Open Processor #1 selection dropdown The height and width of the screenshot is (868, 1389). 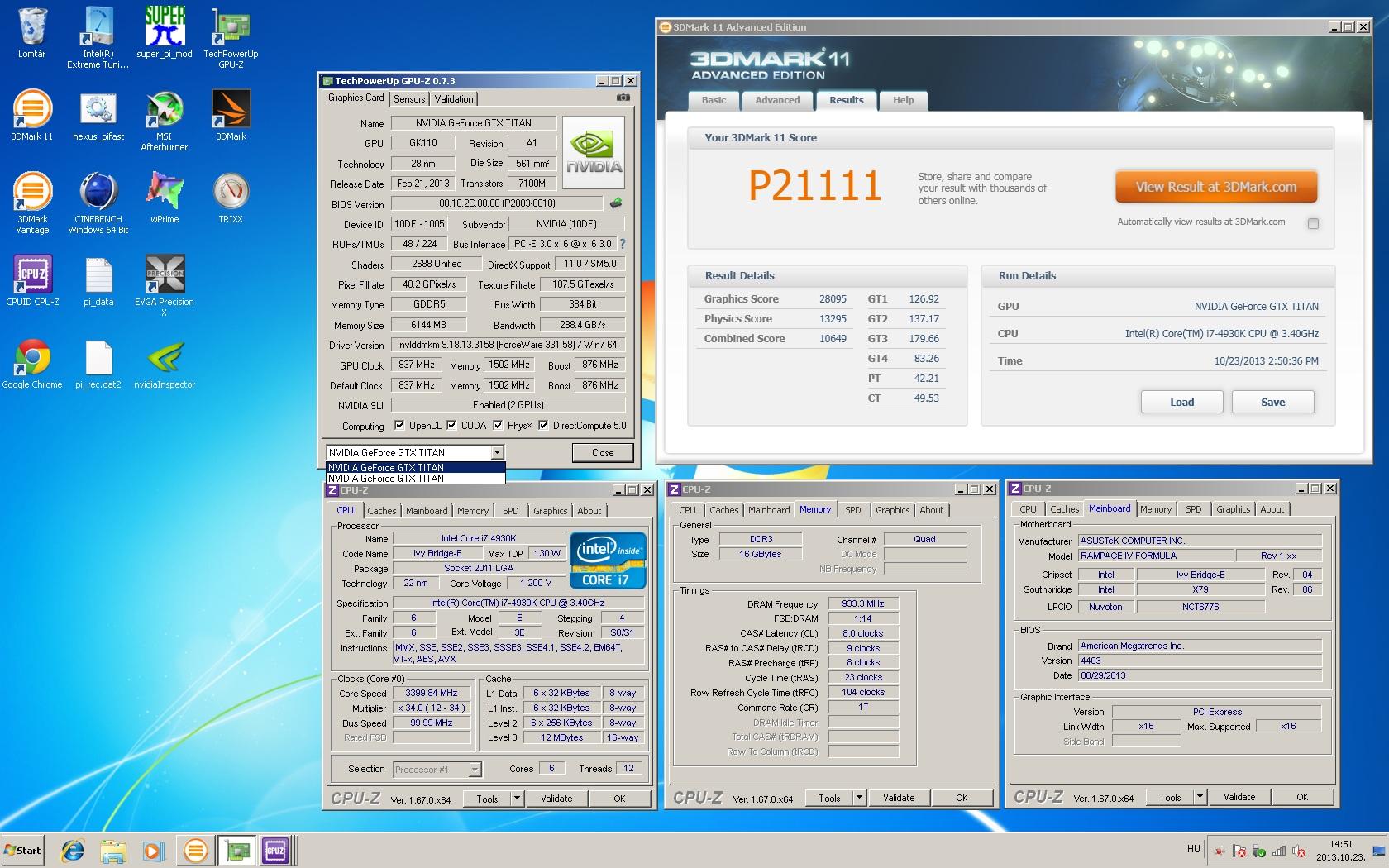[475, 770]
